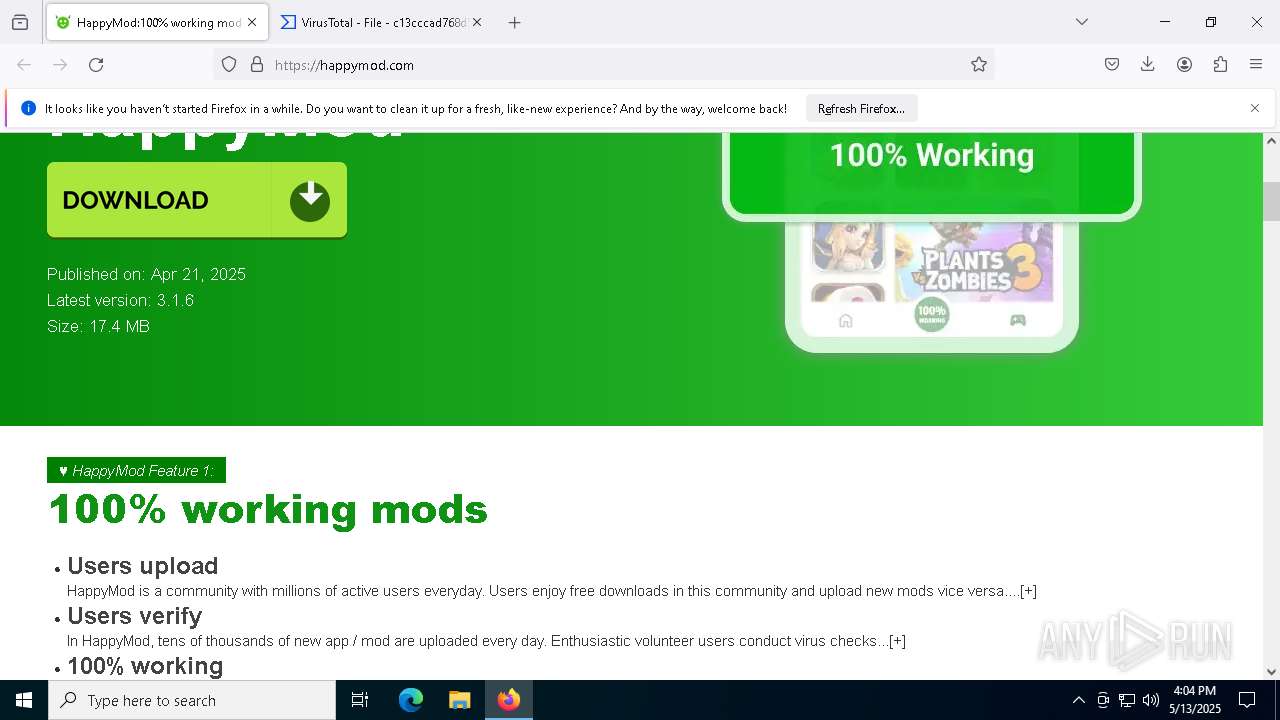Expand the list all tabs dropdown
Image resolution: width=1280 pixels, height=720 pixels.
click(1082, 22)
